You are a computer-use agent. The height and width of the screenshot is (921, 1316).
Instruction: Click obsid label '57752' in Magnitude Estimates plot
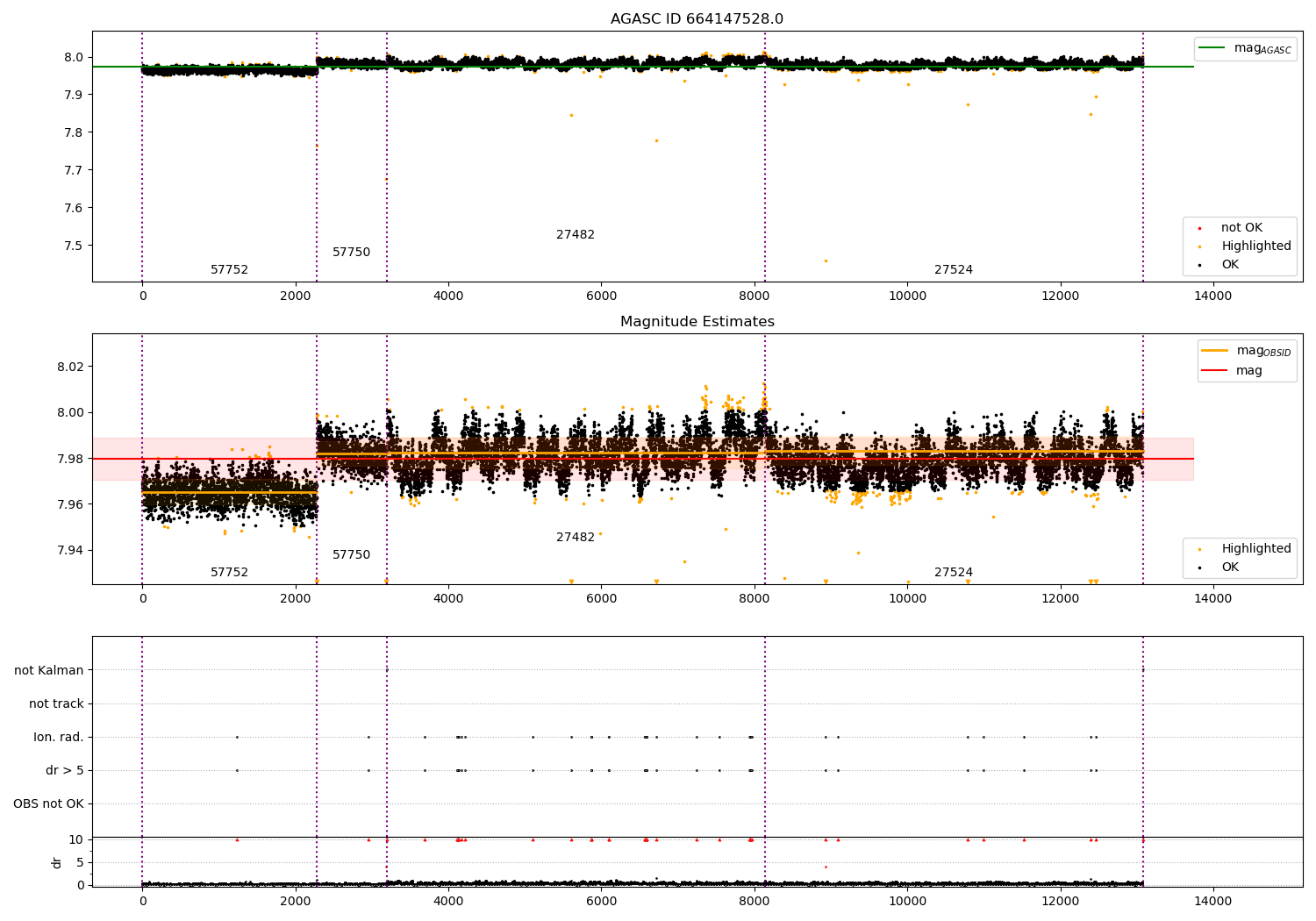[x=229, y=573]
